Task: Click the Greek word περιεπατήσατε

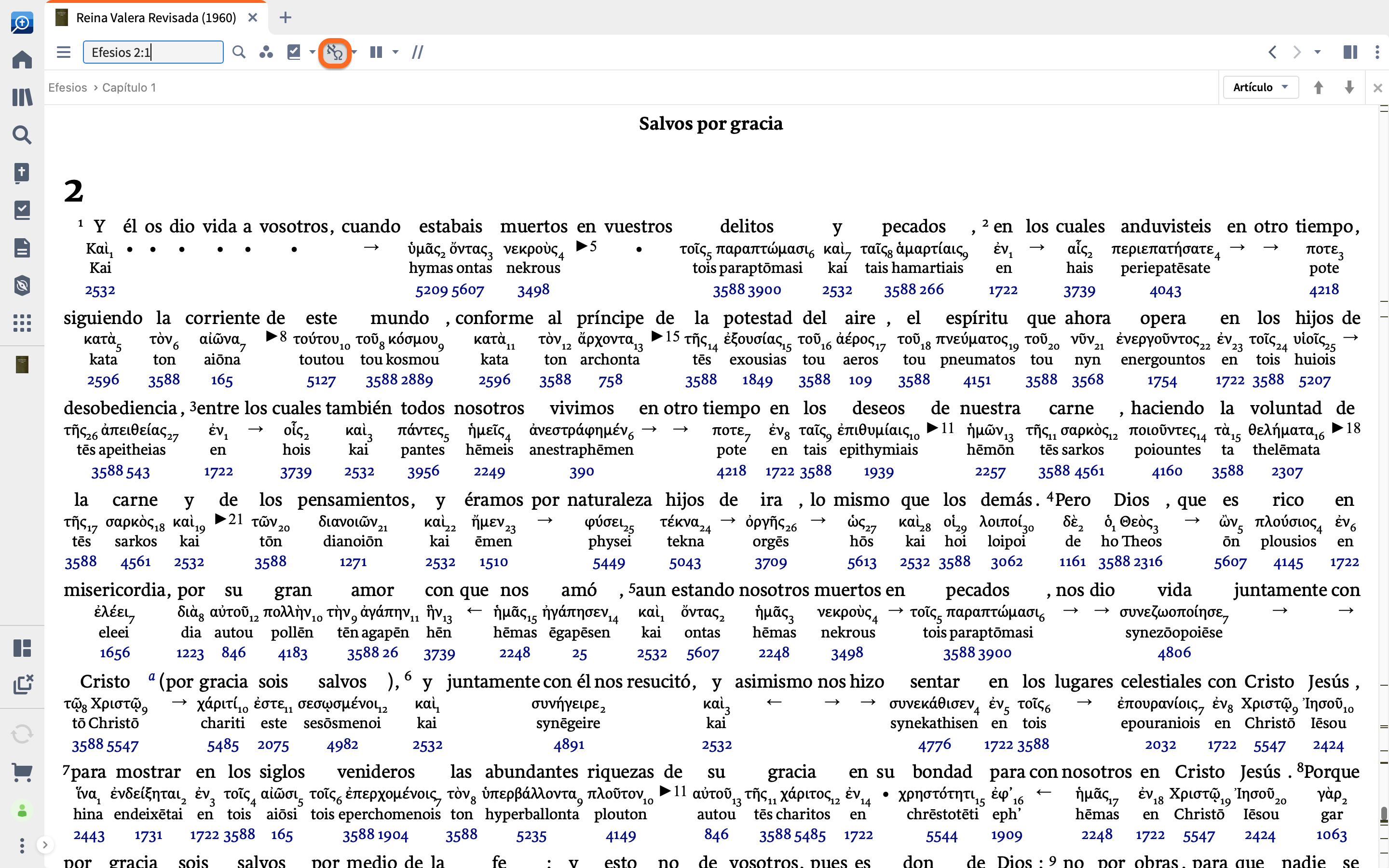Action: pos(1163,249)
